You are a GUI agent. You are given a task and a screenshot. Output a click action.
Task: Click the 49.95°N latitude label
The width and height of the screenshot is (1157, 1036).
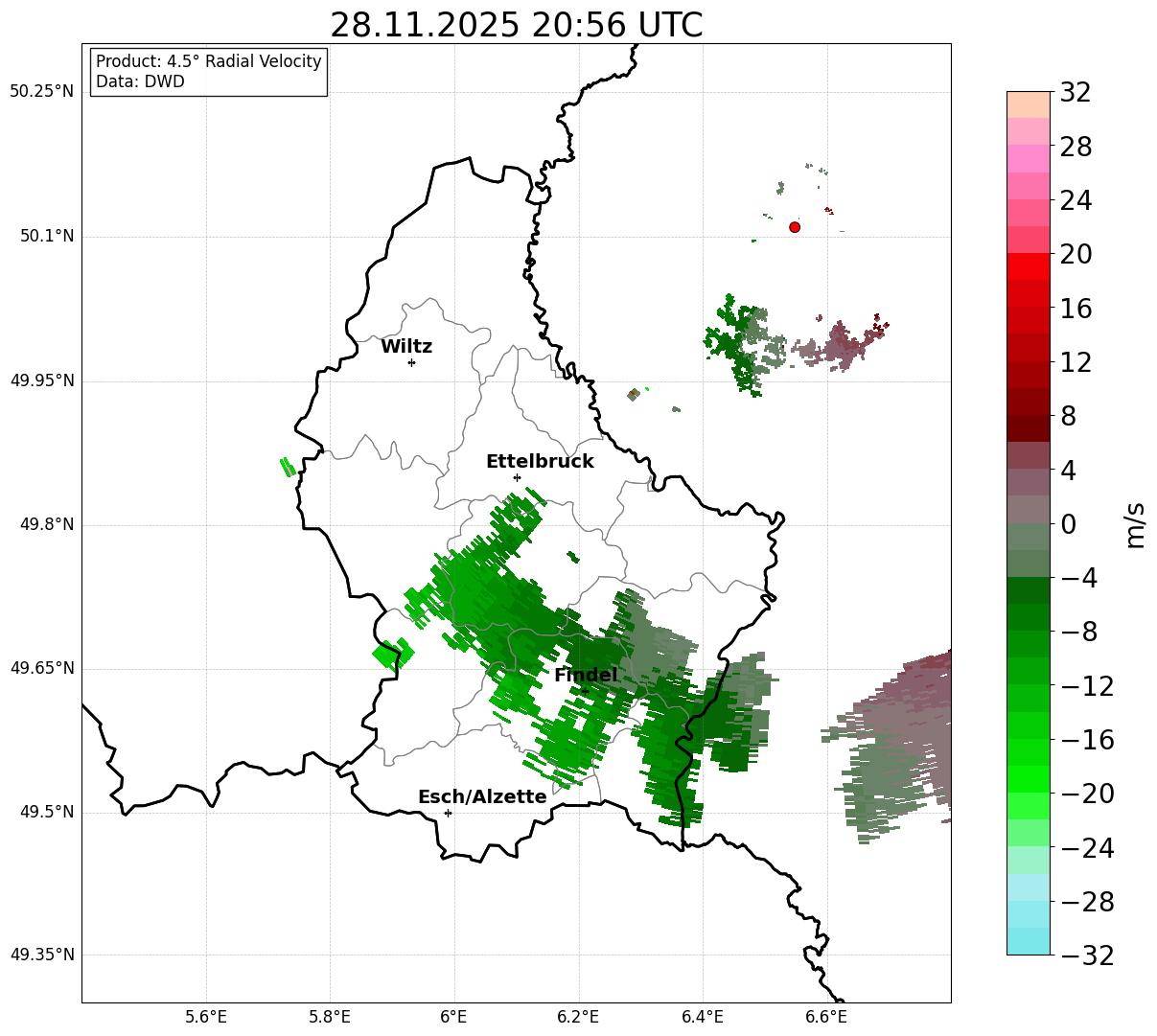click(x=41, y=380)
